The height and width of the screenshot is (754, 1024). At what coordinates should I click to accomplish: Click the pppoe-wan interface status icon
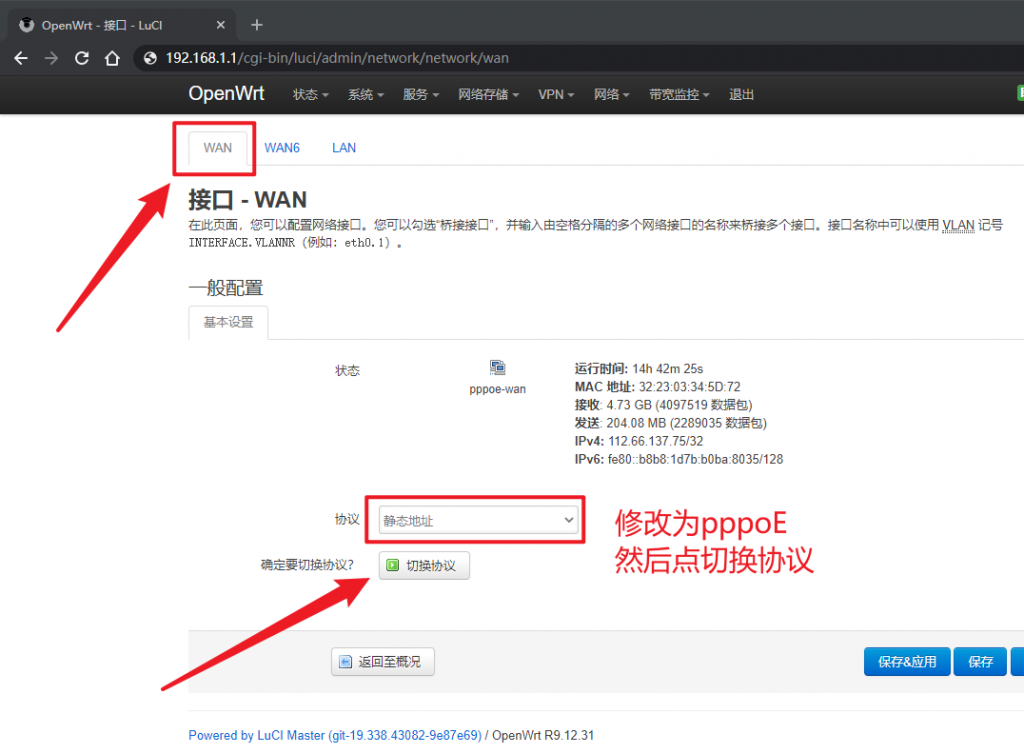click(x=498, y=368)
